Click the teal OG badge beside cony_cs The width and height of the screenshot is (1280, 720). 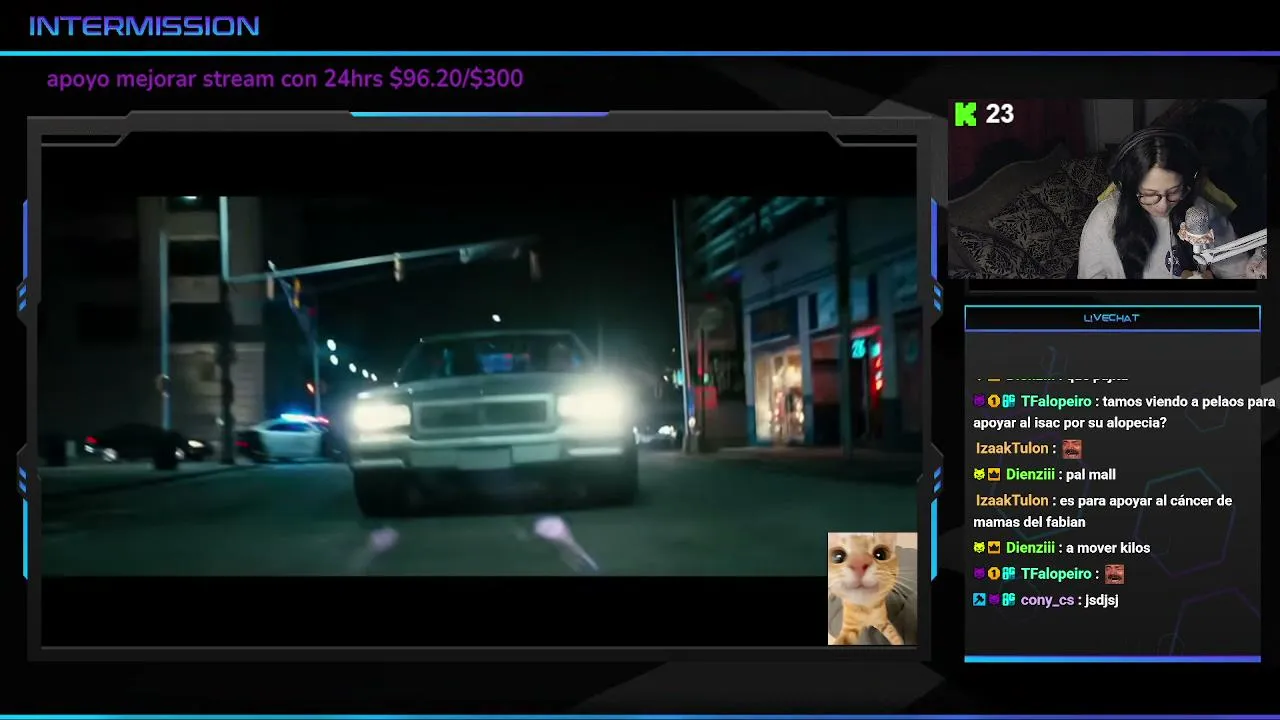pyautogui.click(x=1009, y=600)
